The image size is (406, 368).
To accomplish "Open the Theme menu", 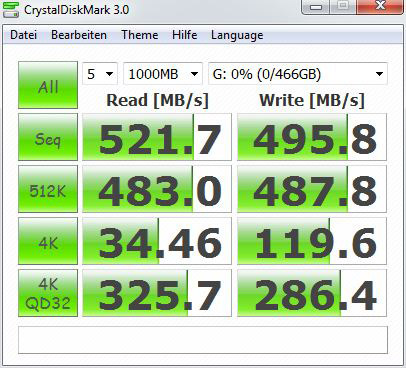I will 140,35.
